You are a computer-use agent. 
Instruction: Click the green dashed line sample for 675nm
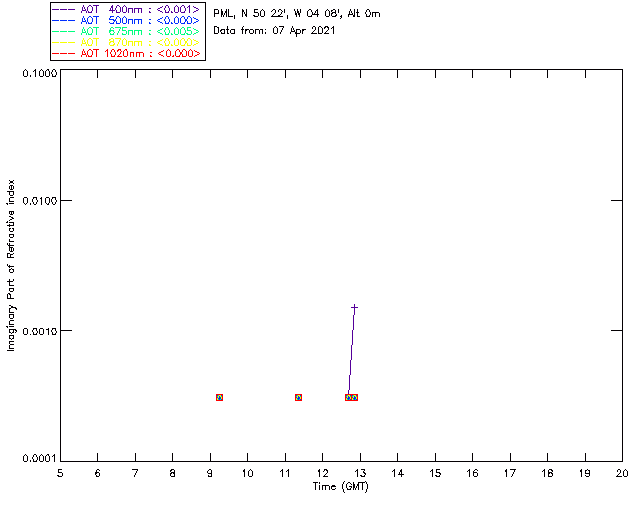click(x=64, y=31)
